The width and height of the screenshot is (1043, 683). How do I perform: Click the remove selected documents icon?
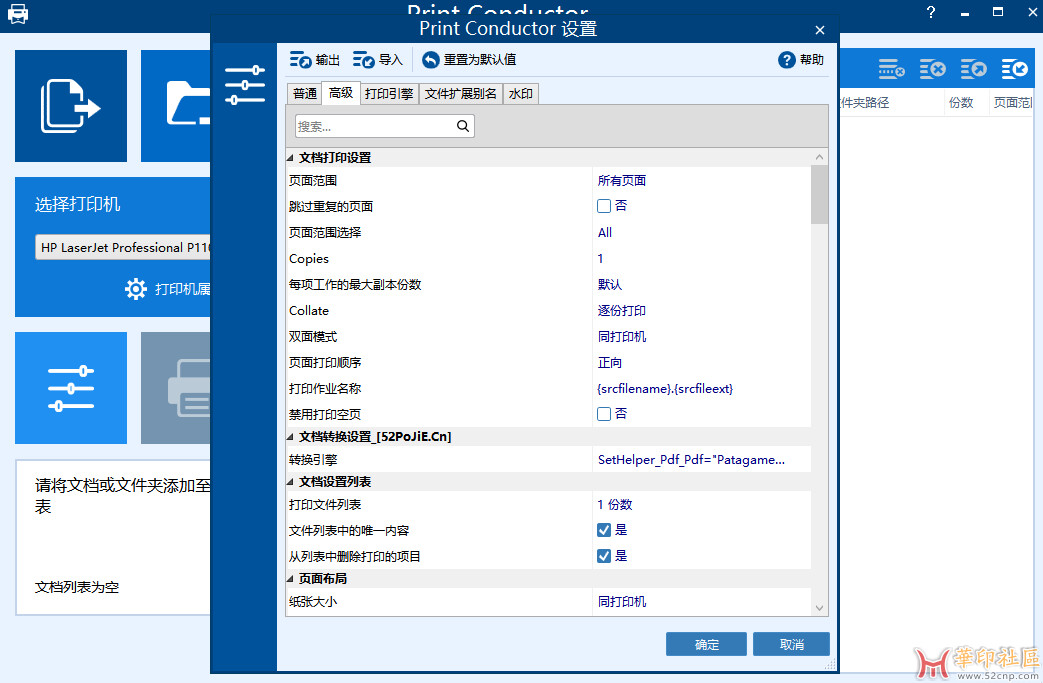coord(890,68)
